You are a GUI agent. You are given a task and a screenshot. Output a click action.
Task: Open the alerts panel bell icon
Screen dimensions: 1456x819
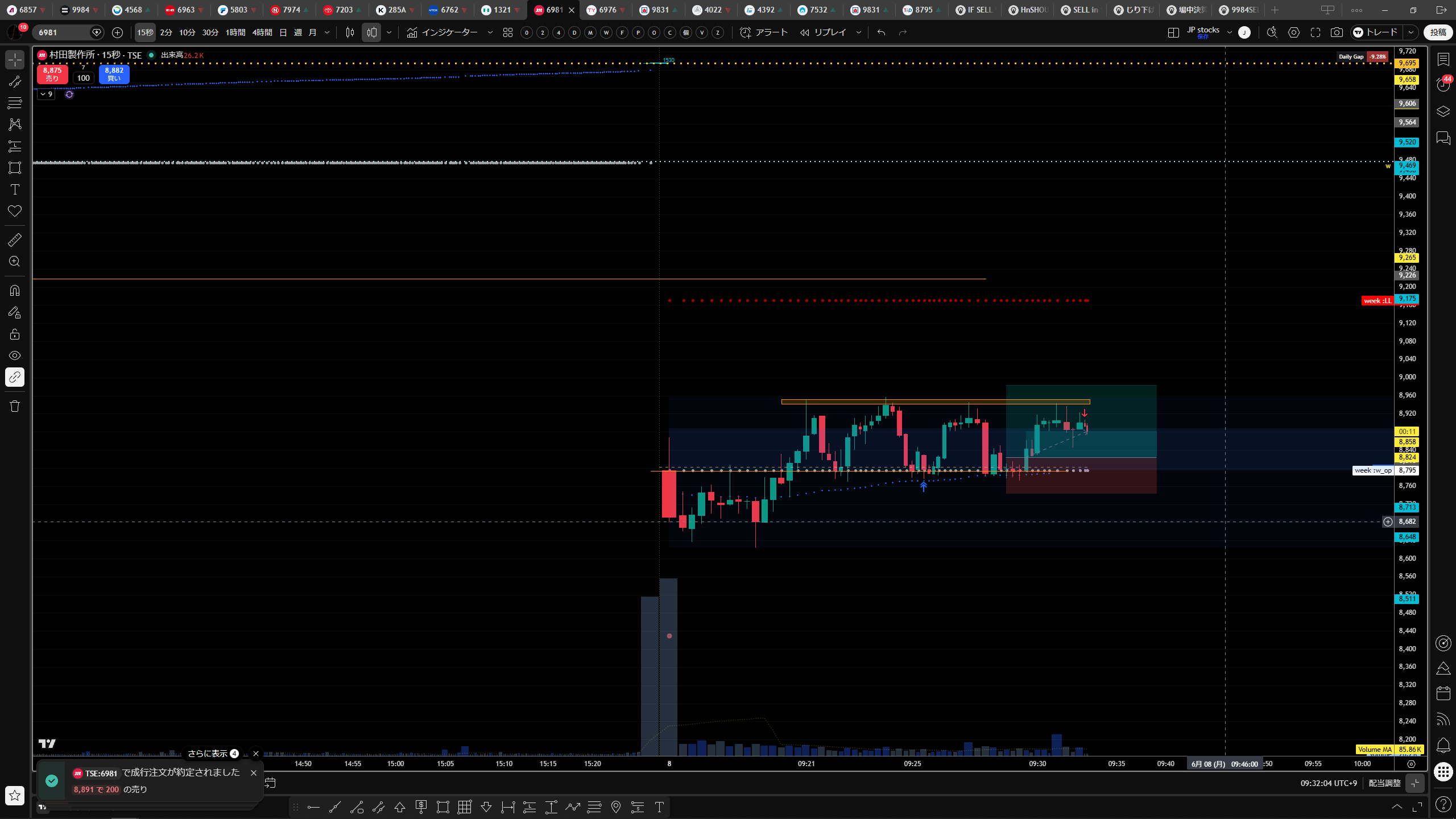[x=1443, y=745]
